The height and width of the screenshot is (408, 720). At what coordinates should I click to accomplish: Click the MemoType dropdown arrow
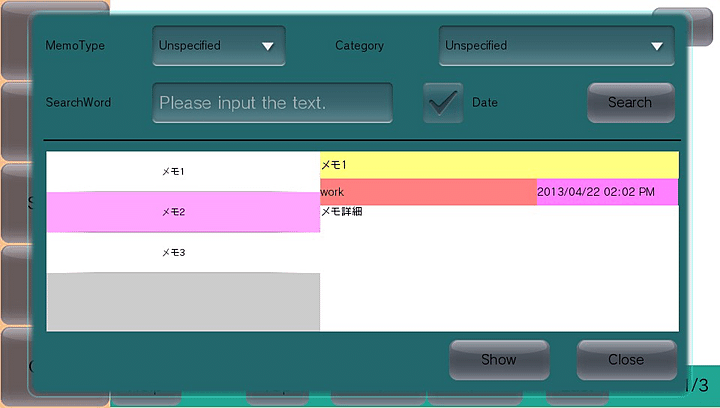click(267, 46)
